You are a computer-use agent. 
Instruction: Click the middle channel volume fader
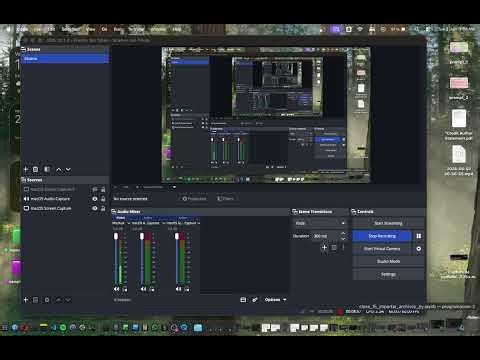[142, 236]
